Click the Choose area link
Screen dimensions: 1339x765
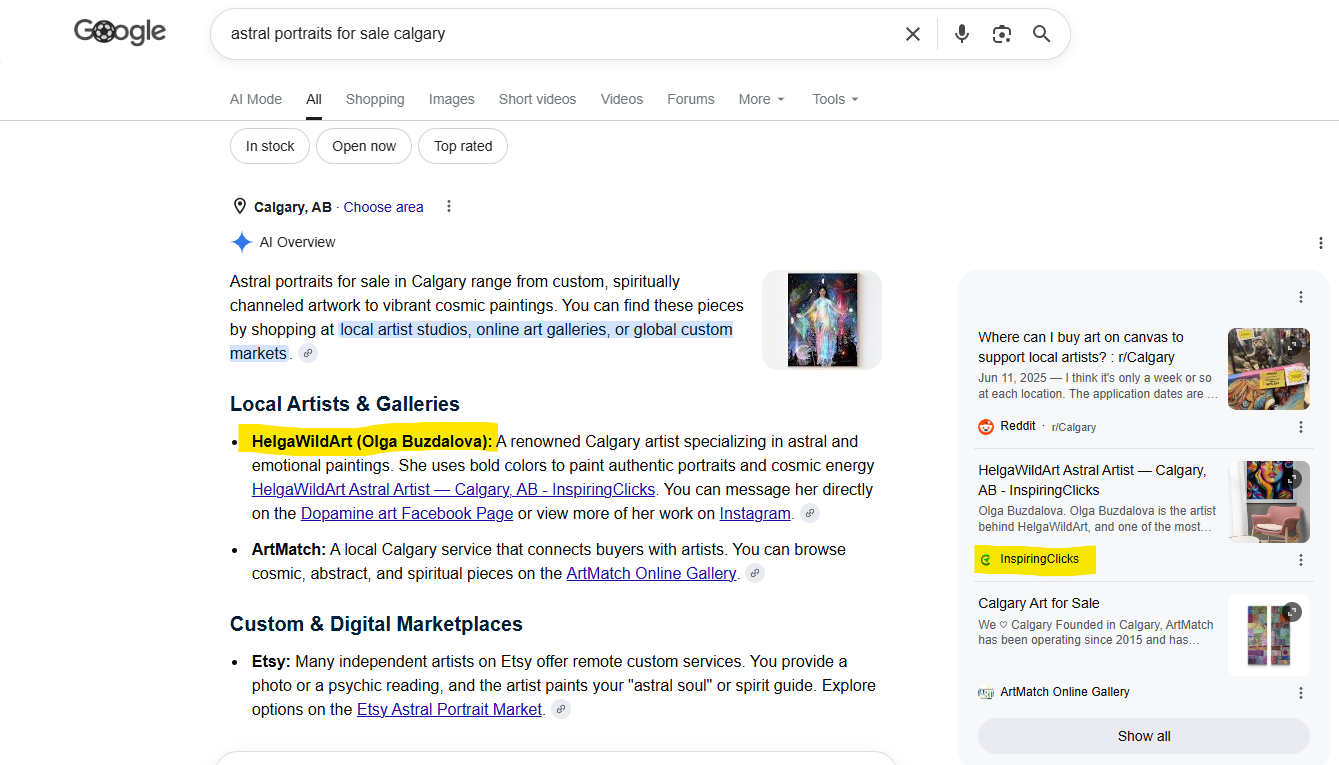[384, 207]
